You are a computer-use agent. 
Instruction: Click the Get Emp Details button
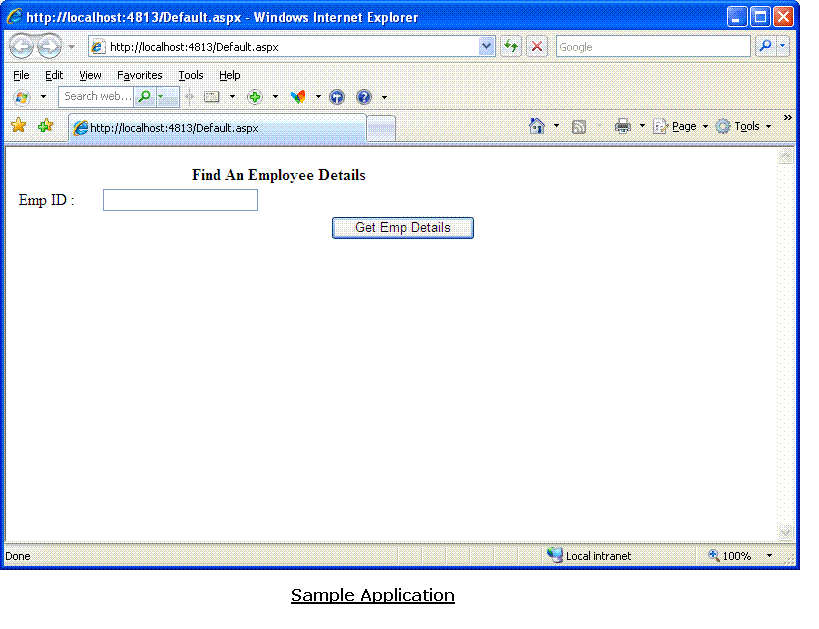tap(403, 228)
